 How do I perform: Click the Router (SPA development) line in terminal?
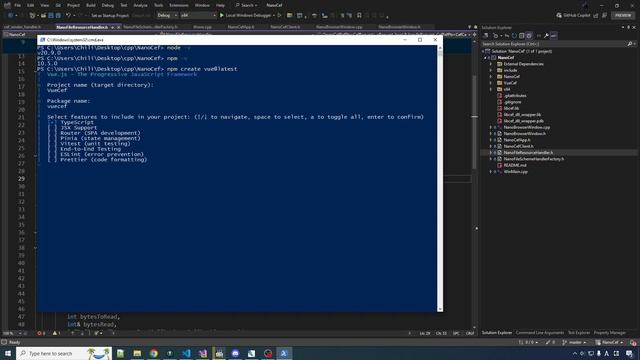100,133
